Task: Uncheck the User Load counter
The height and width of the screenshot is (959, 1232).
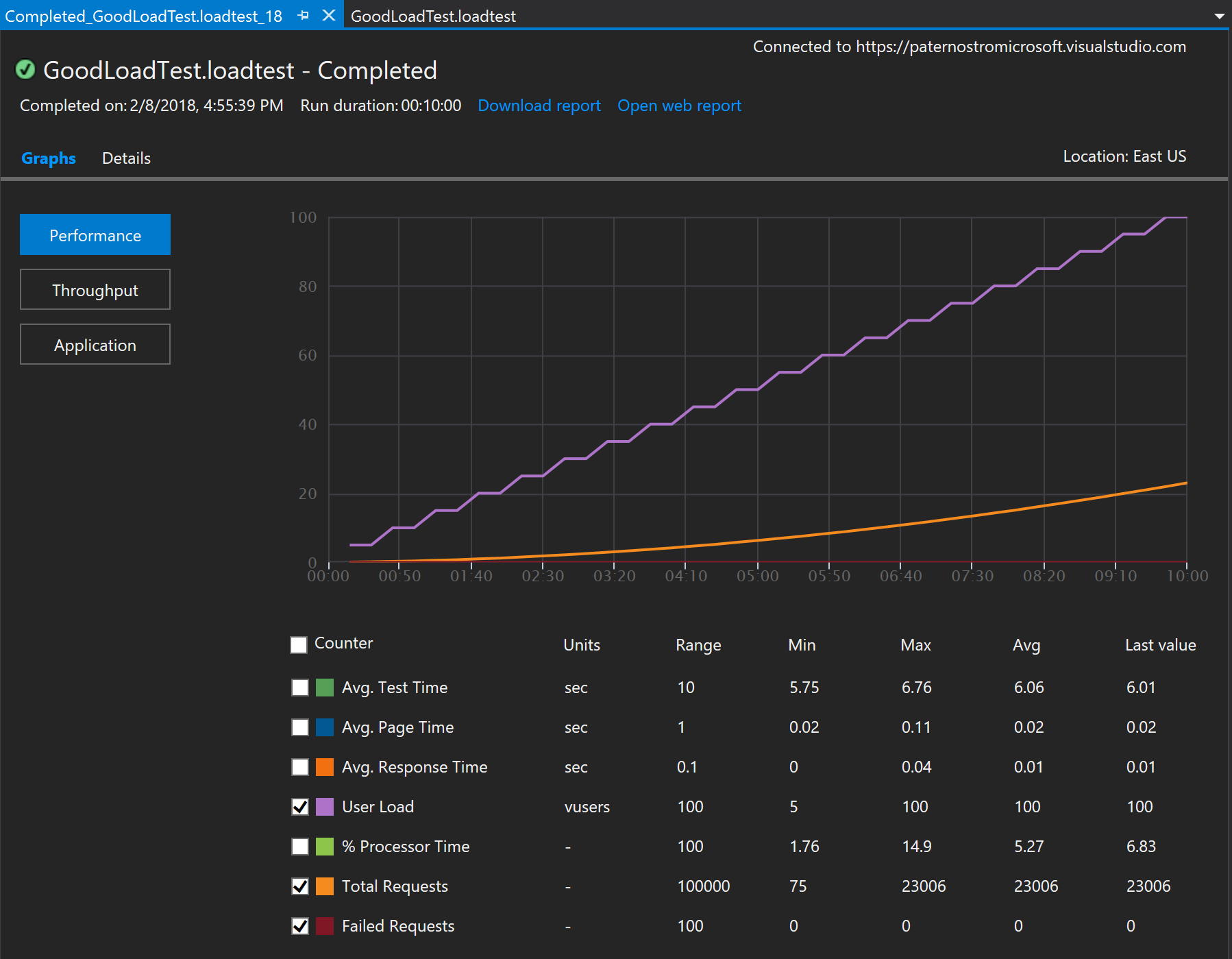Action: [x=300, y=807]
